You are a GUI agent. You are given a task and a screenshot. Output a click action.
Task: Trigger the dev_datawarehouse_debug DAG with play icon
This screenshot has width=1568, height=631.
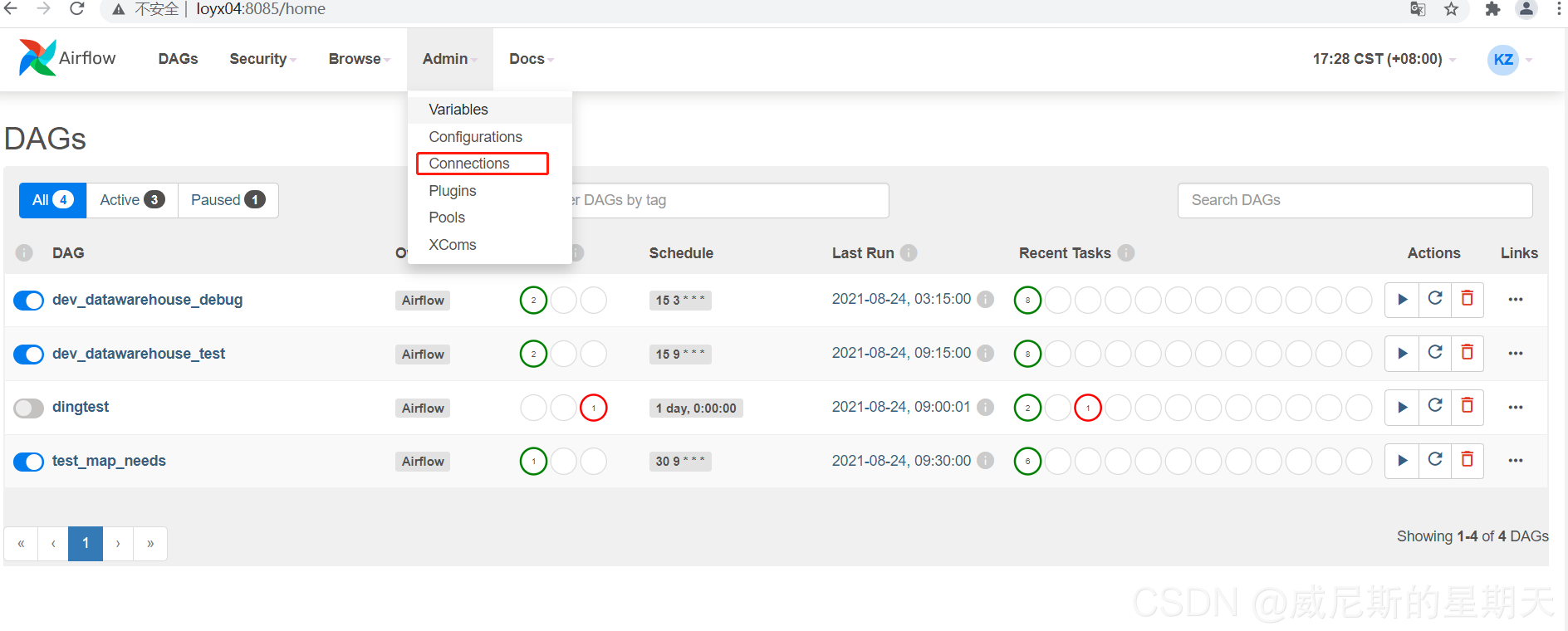1402,300
